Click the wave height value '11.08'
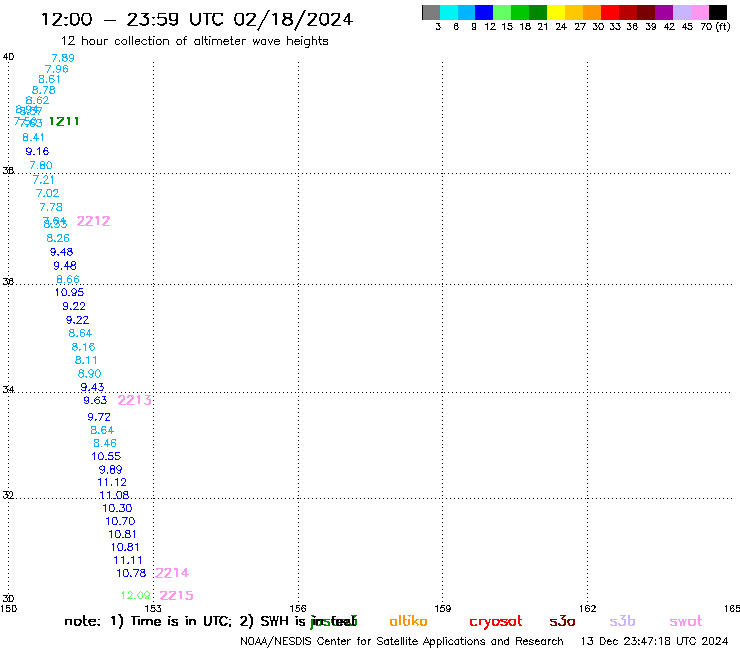 point(114,495)
